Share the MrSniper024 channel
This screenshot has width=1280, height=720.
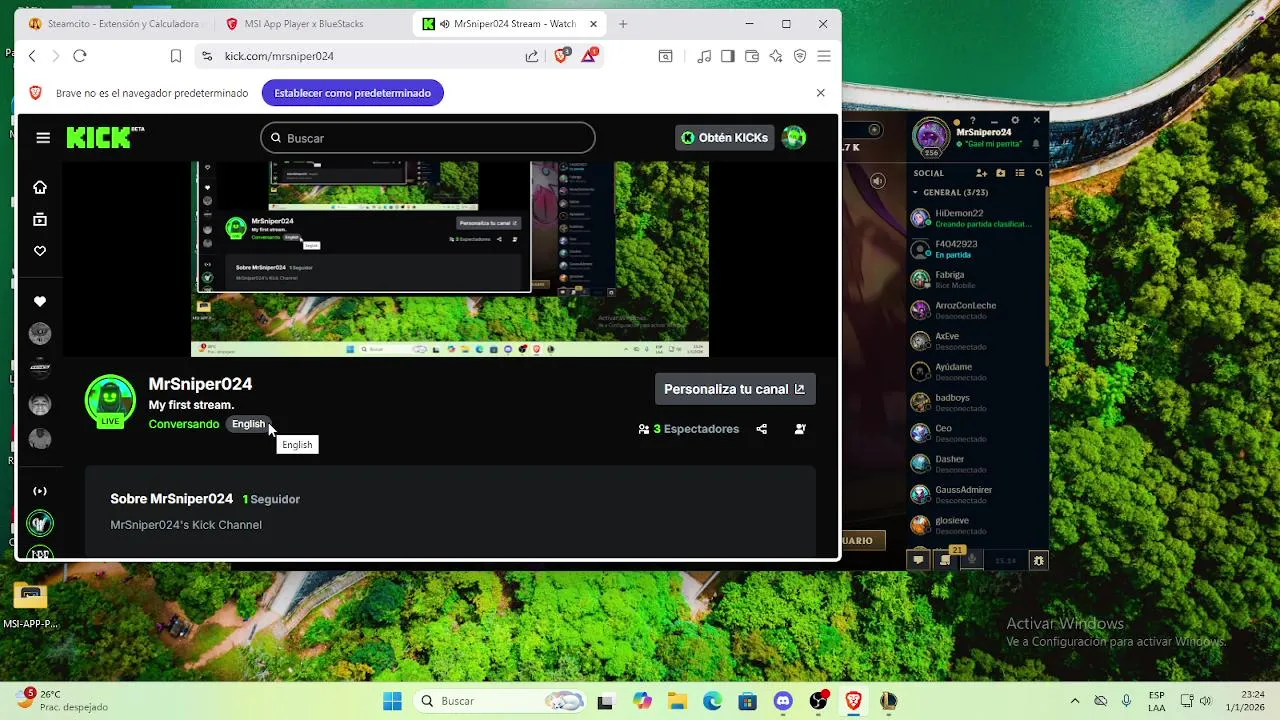pos(762,429)
